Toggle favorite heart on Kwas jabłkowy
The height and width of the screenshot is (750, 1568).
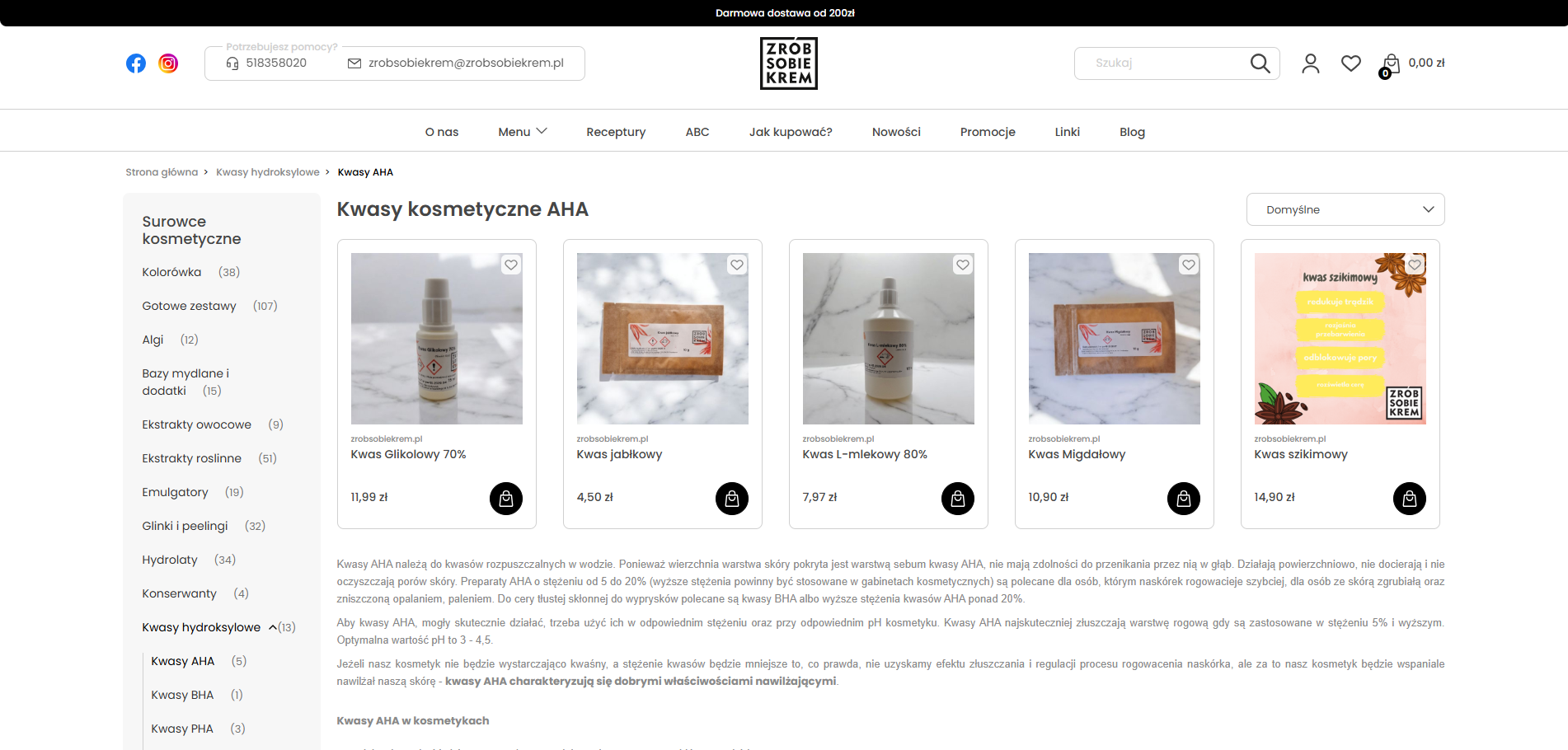(737, 265)
